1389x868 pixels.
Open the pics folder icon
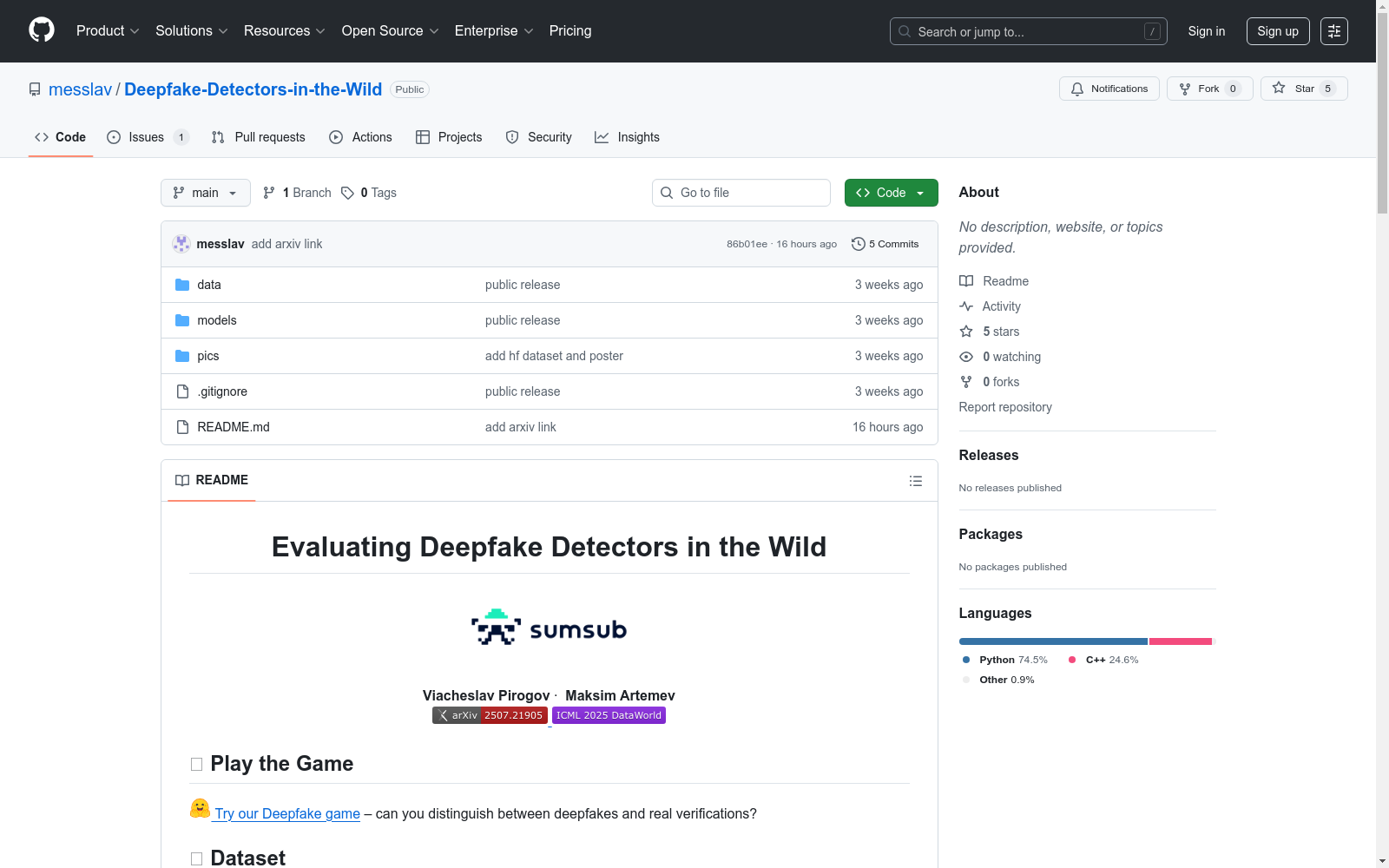pos(182,356)
